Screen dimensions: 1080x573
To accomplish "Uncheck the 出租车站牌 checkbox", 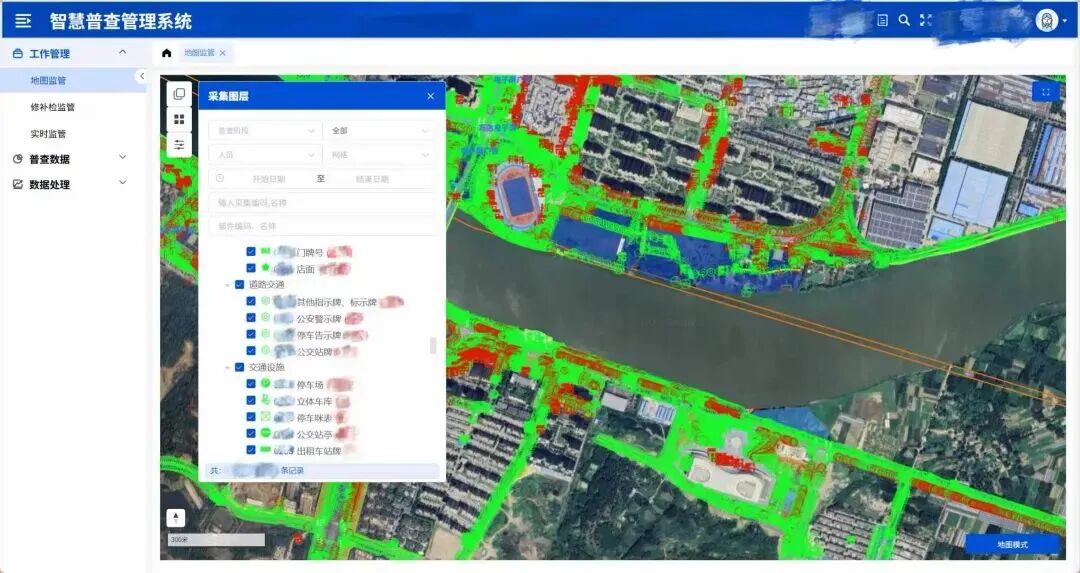I will pyautogui.click(x=251, y=450).
